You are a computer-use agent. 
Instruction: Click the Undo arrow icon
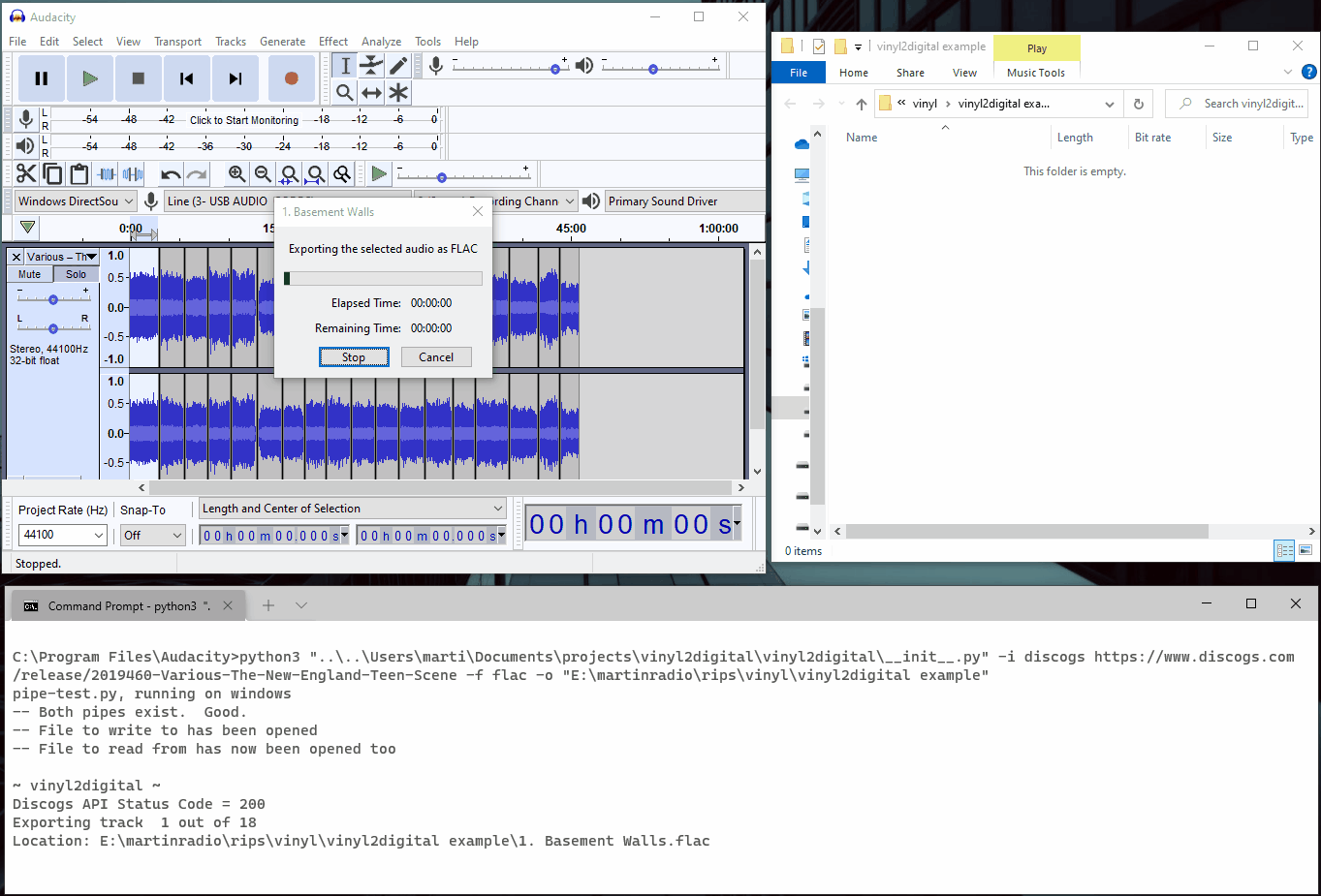coord(171,173)
